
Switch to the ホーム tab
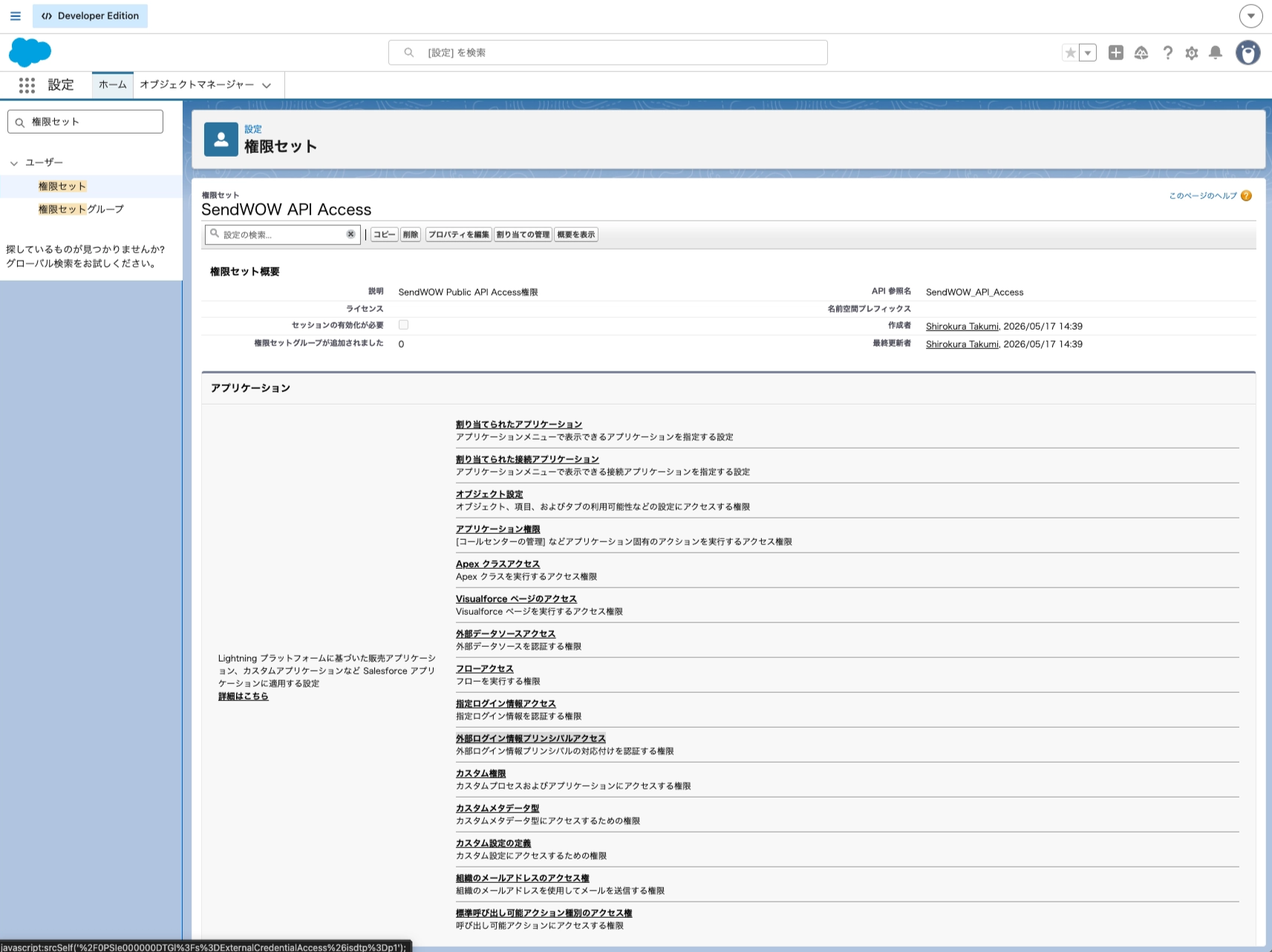pos(113,85)
